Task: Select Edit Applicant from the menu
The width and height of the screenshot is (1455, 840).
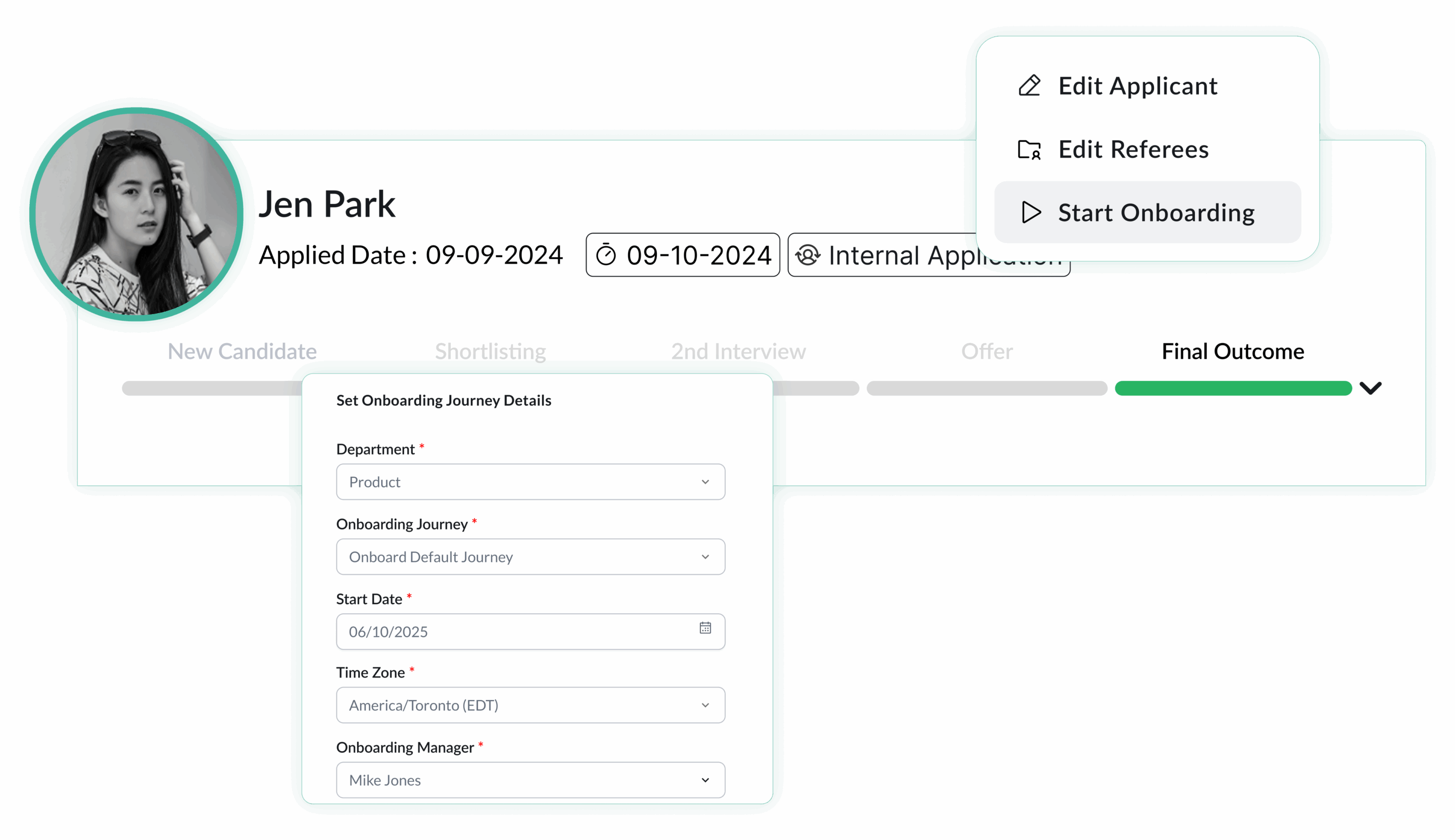Action: tap(1137, 86)
